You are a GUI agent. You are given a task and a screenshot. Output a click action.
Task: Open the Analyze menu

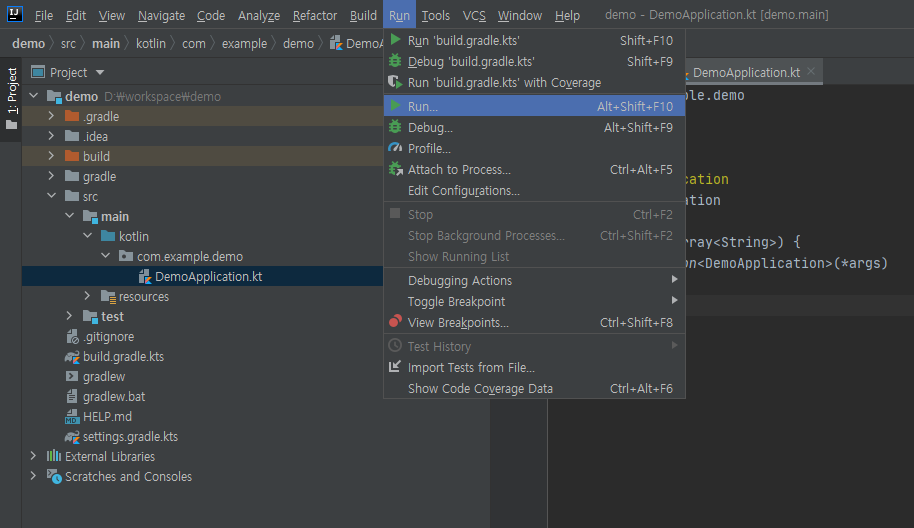tap(259, 15)
